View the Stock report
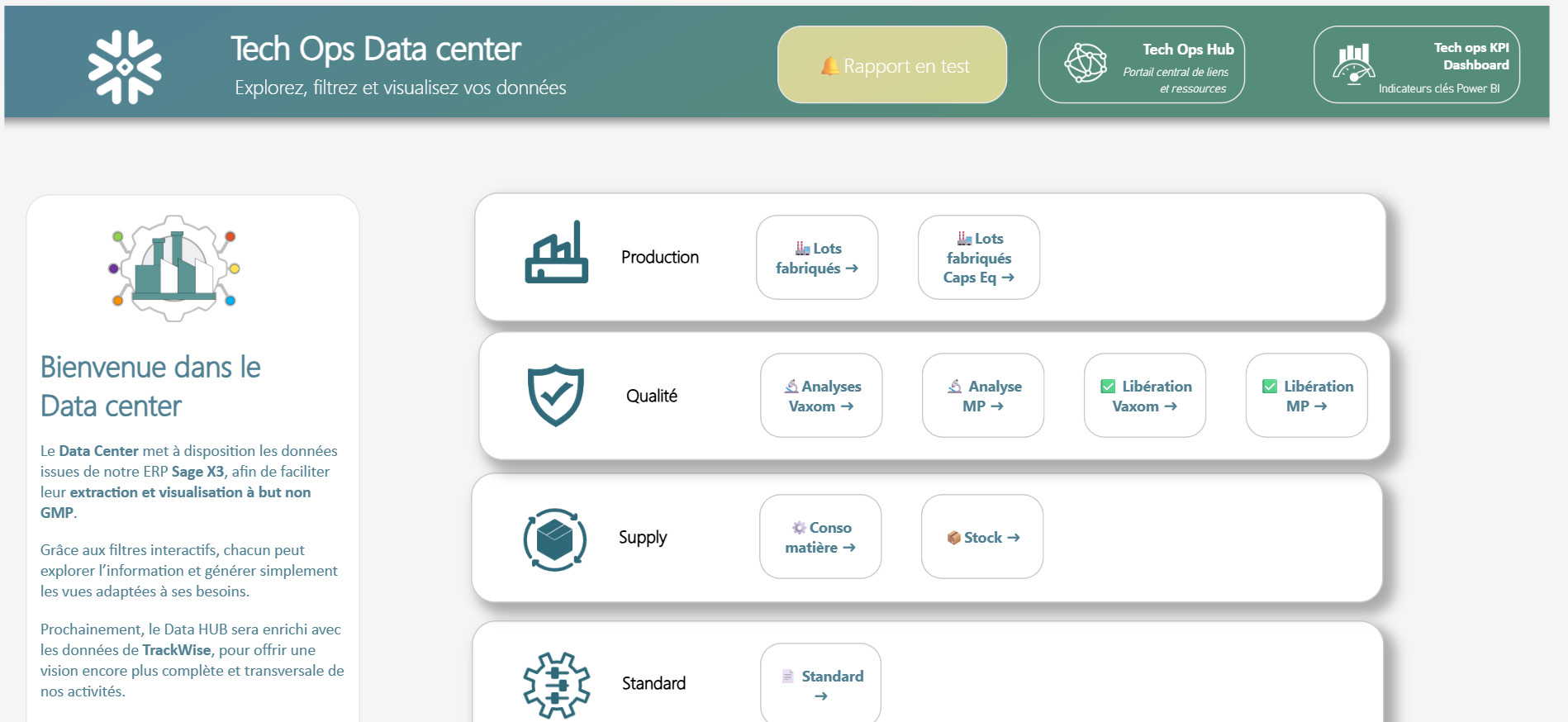 pyautogui.click(x=981, y=537)
